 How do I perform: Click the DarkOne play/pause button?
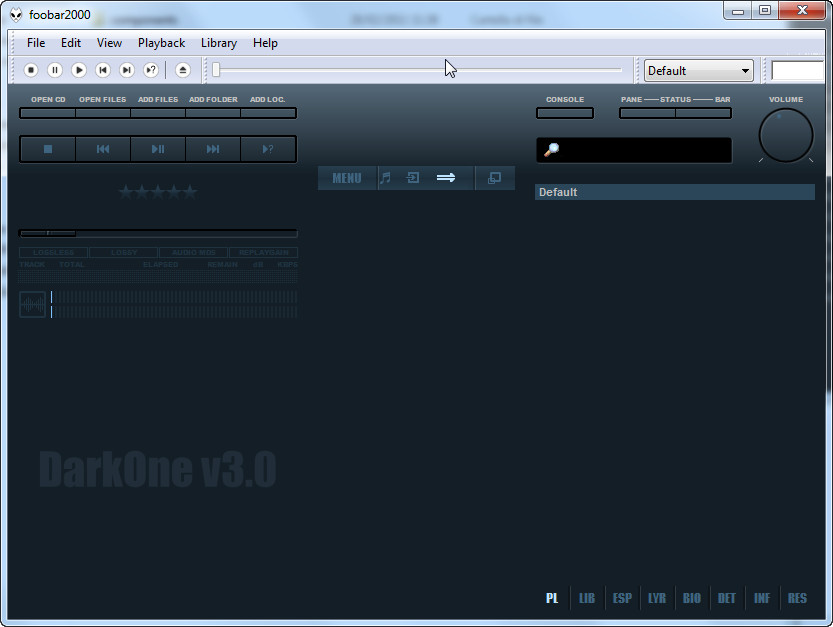(x=158, y=149)
